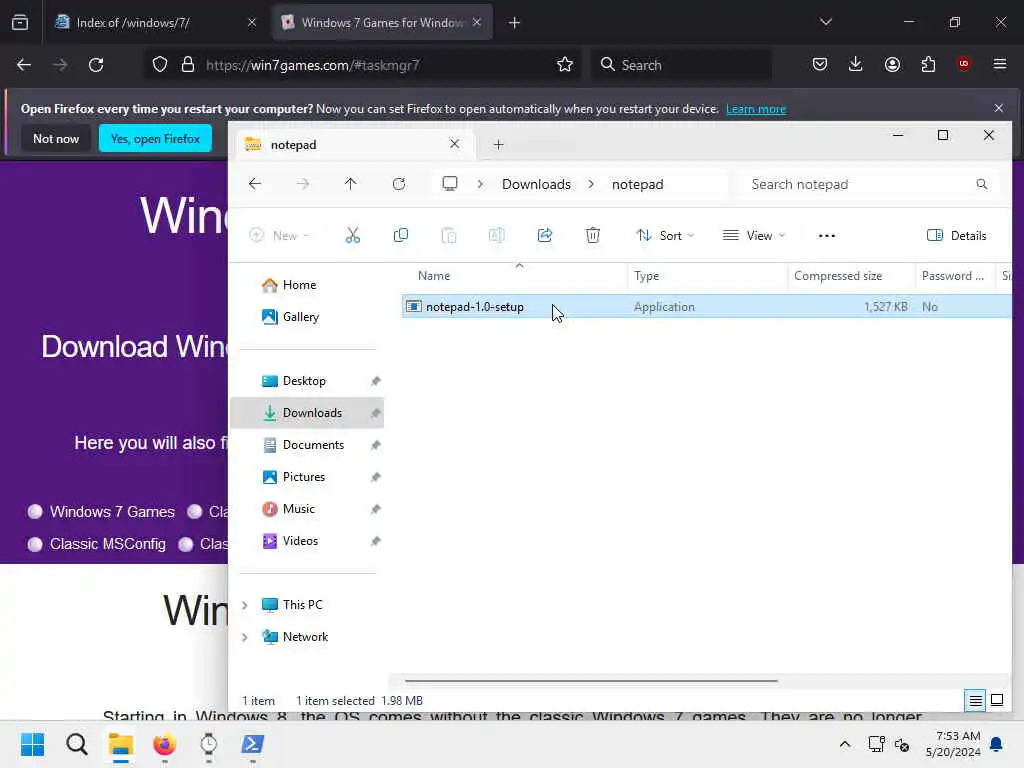Click the Firefox site padlock icon
The width and height of the screenshot is (1024, 768).
[188, 64]
